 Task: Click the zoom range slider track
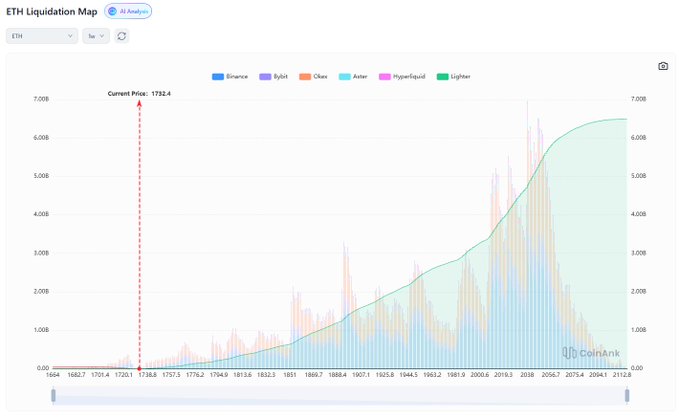[x=340, y=396]
